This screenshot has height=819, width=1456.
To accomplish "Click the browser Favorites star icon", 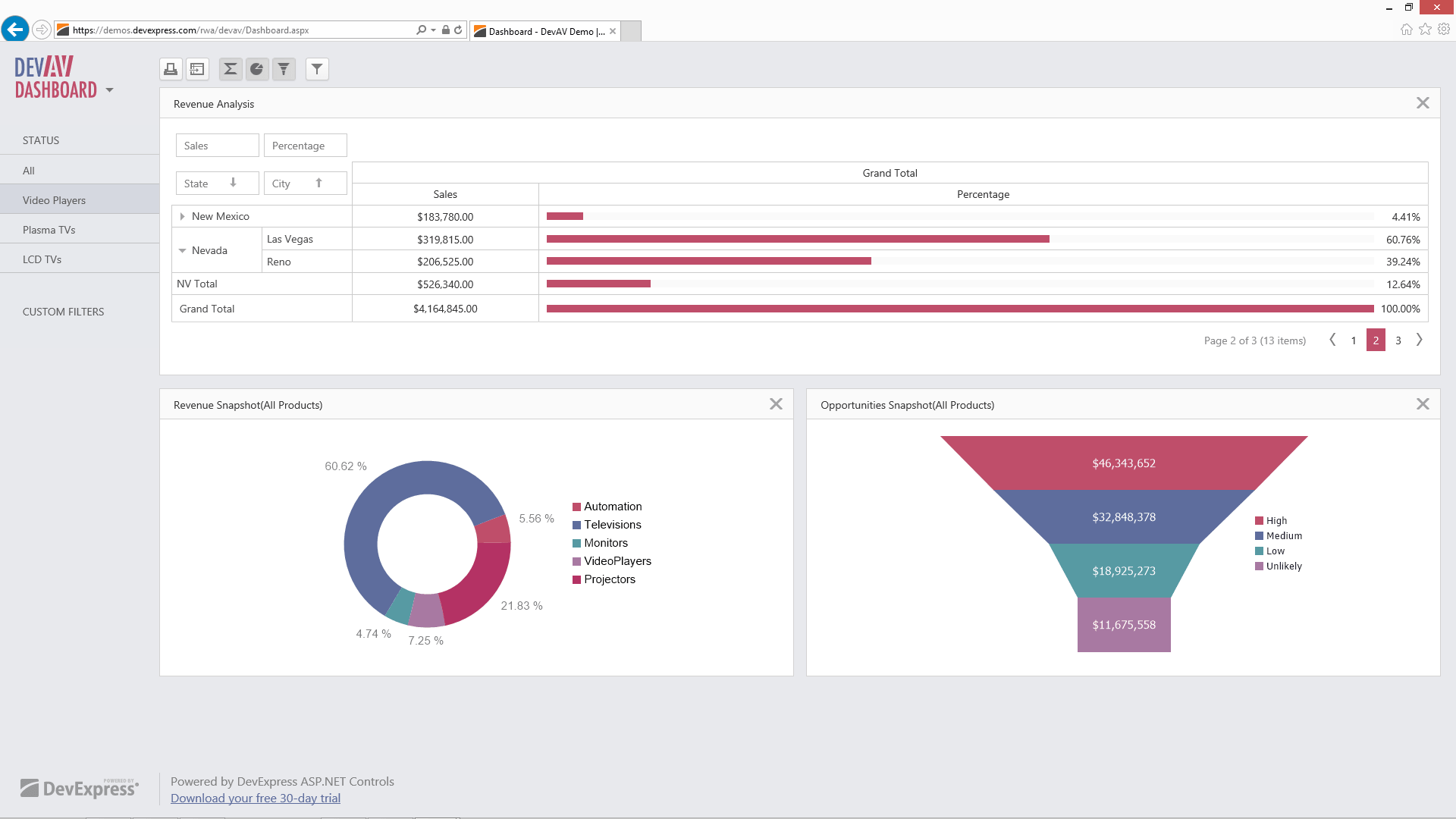I will click(1426, 29).
